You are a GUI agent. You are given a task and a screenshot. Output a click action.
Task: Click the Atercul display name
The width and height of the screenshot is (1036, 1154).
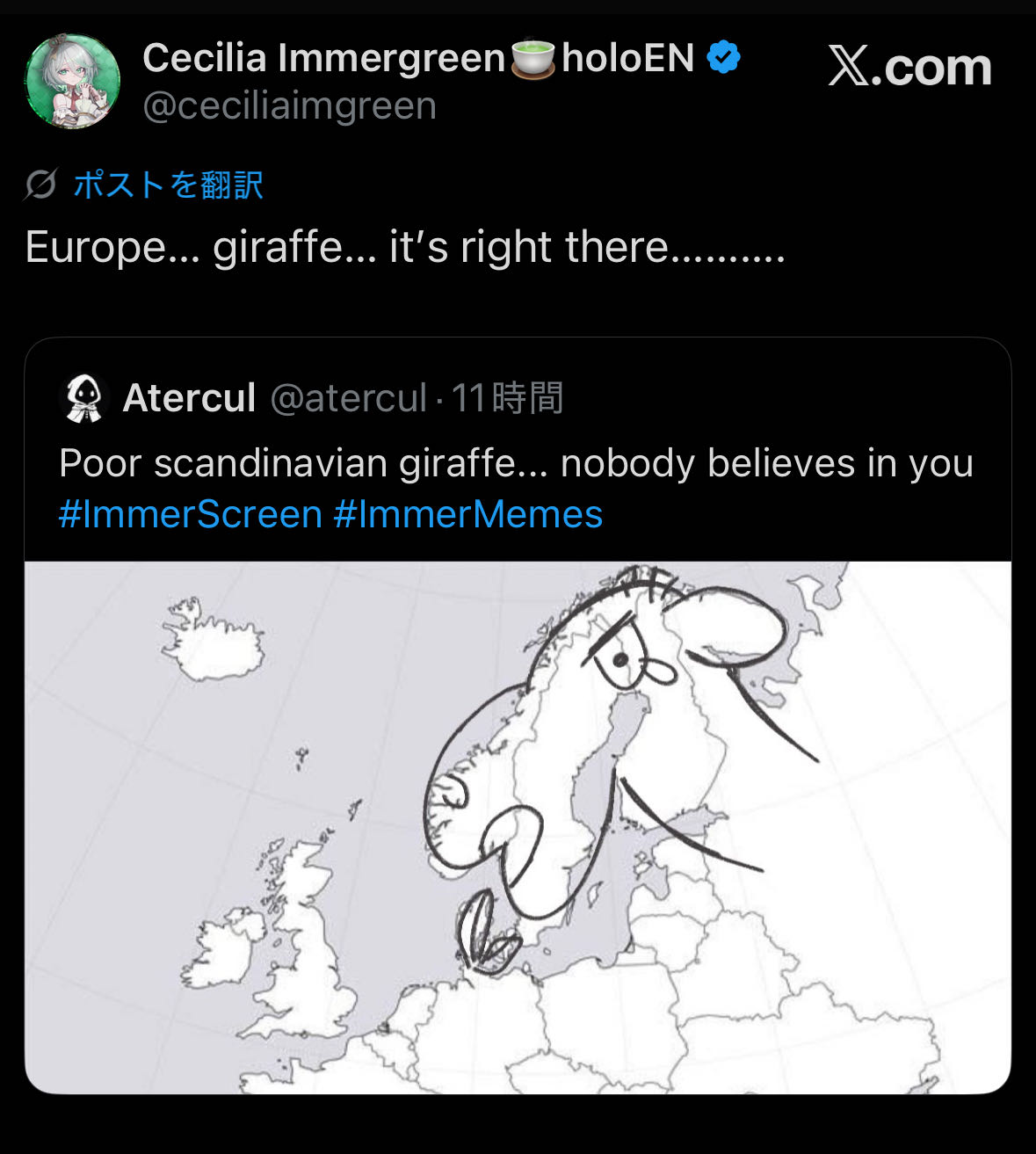coord(189,398)
